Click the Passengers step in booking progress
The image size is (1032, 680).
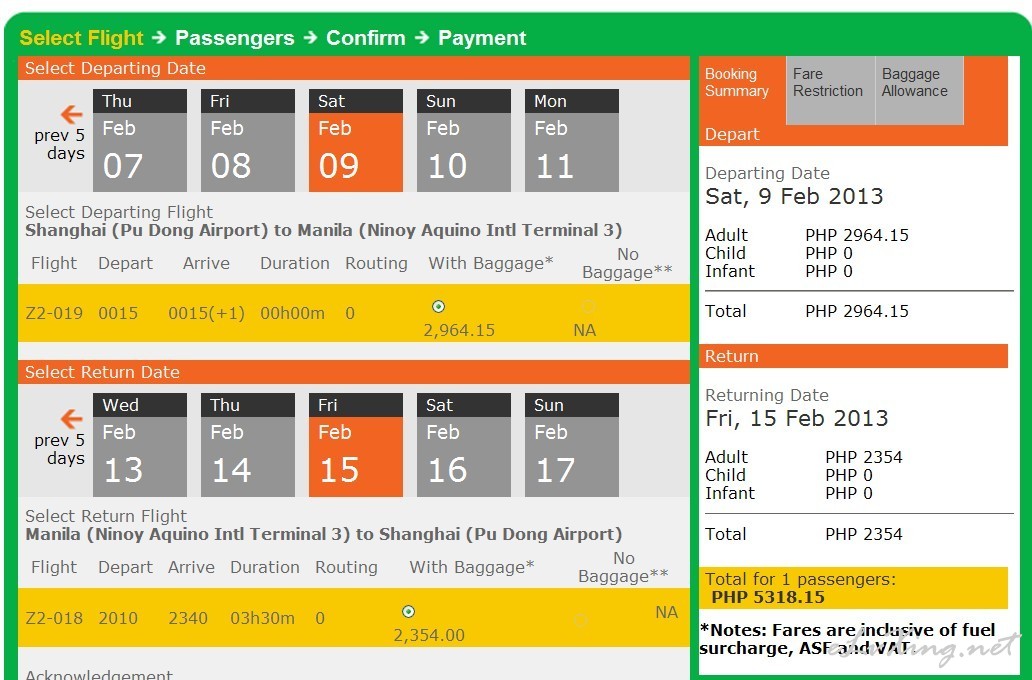[x=234, y=38]
